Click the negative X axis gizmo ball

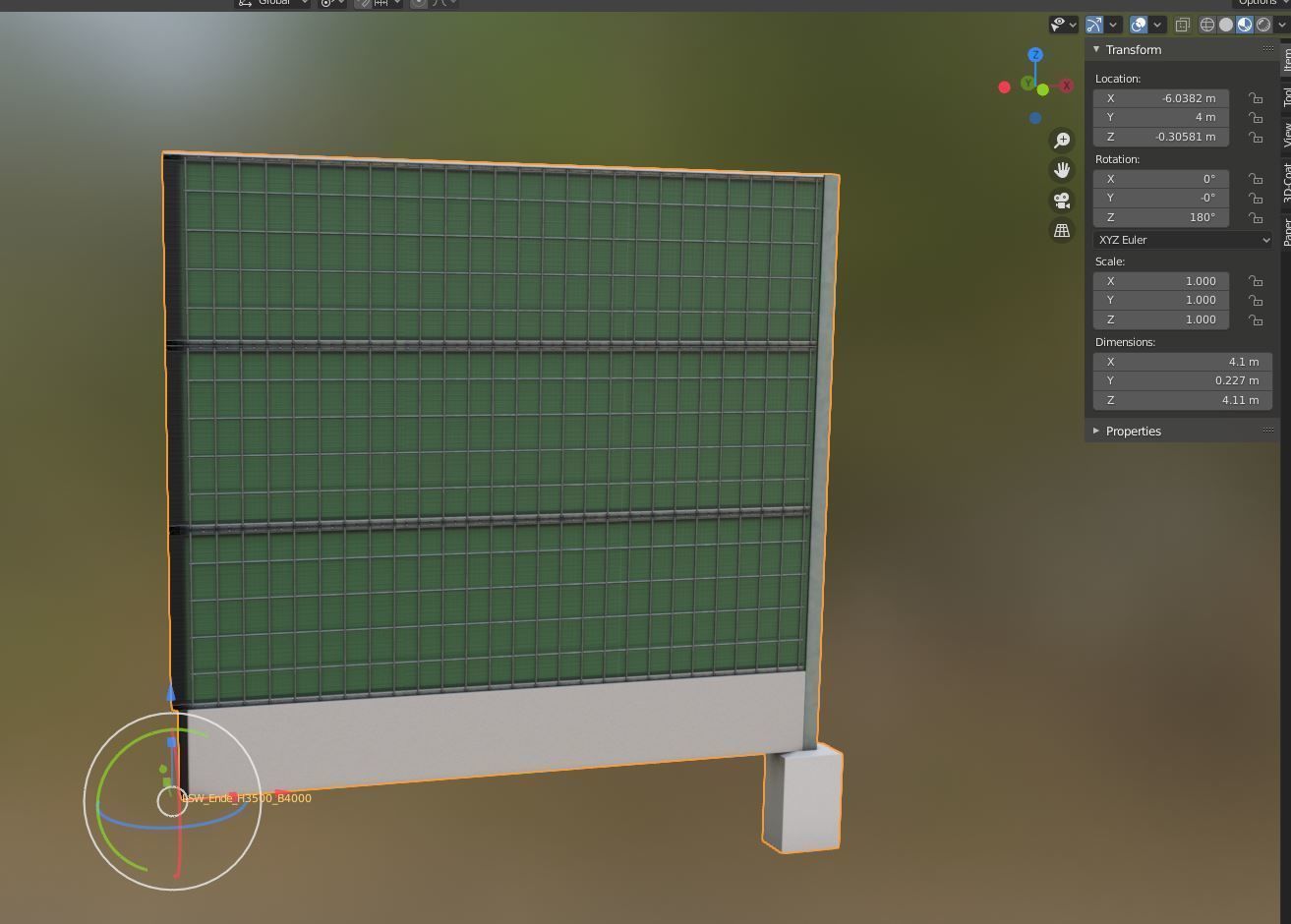pos(1004,87)
